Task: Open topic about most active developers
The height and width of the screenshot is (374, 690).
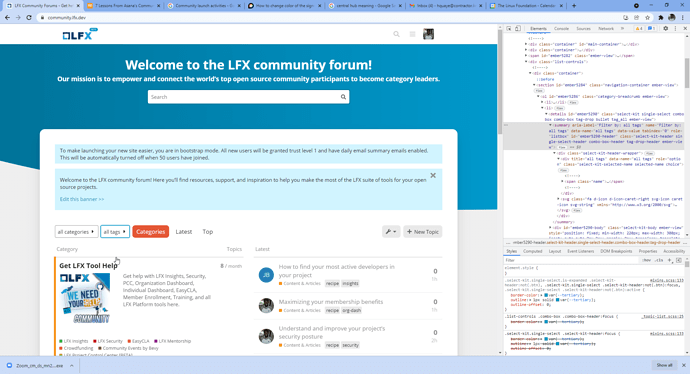Action: pyautogui.click(x=337, y=271)
